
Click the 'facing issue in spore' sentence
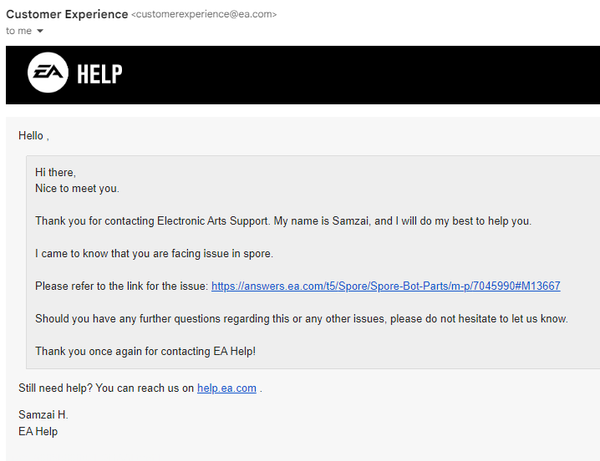tap(154, 254)
